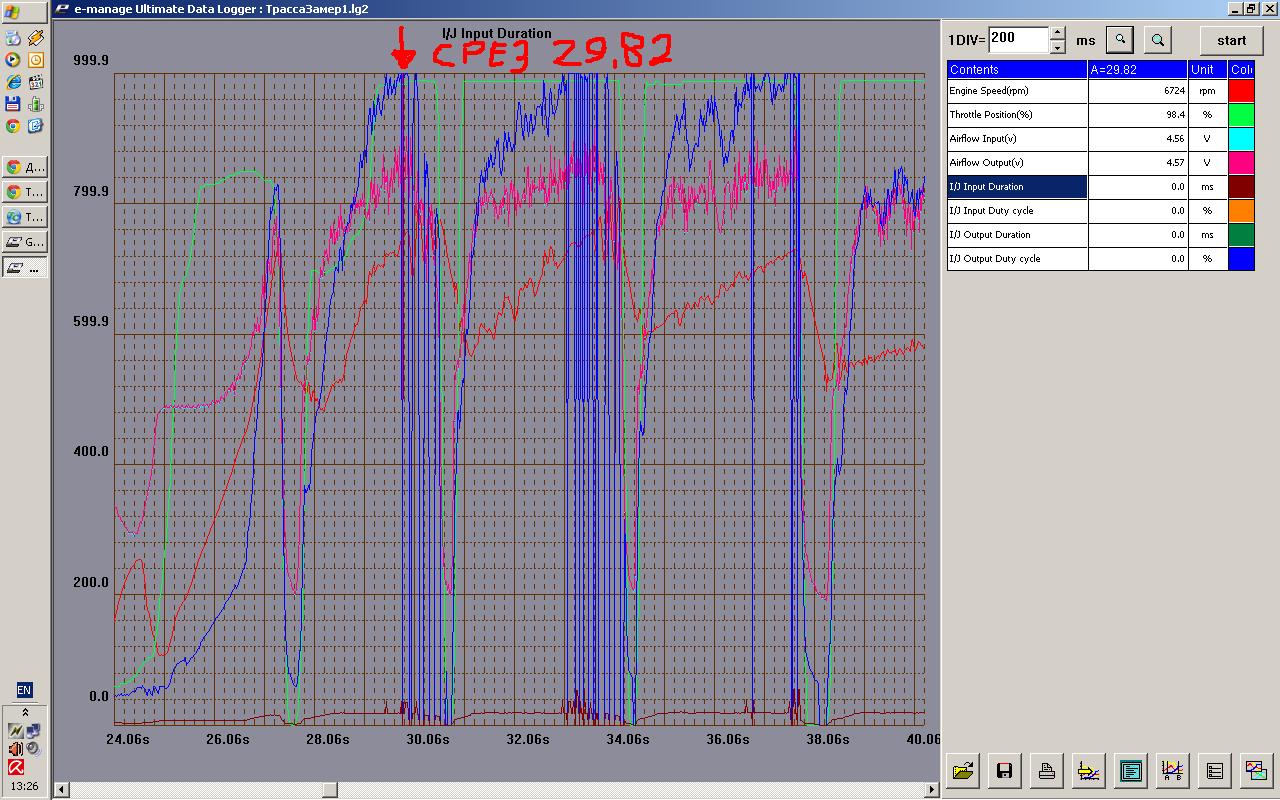Click the red Engine Speed color swatch
1280x800 pixels.
pos(1241,91)
